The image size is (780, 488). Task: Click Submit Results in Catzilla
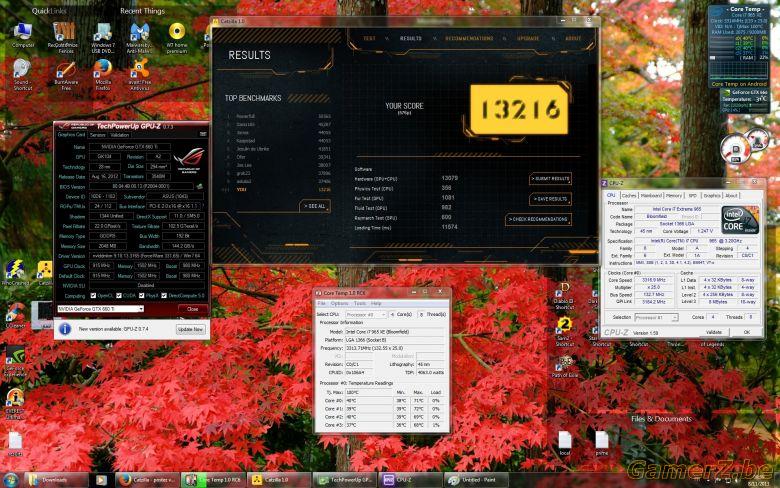click(550, 179)
